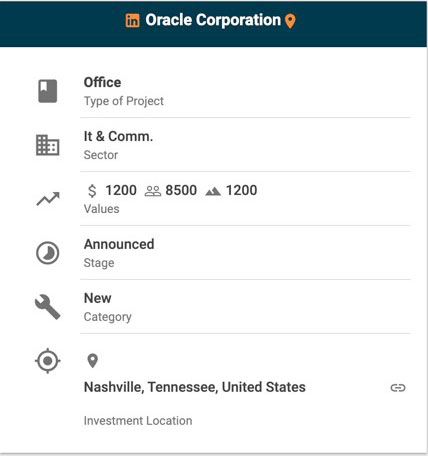
Task: Click the gray location pin marker
Action: click(x=92, y=361)
